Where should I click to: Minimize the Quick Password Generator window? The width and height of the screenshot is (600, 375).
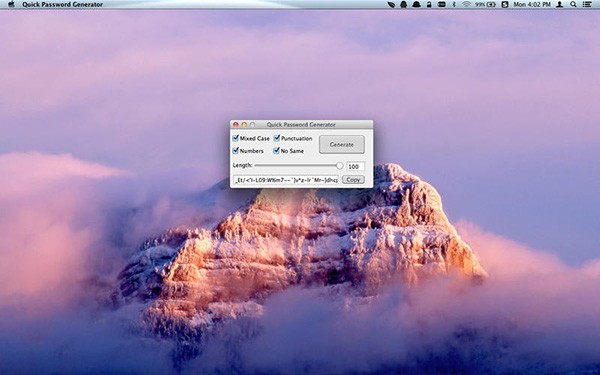click(x=244, y=124)
